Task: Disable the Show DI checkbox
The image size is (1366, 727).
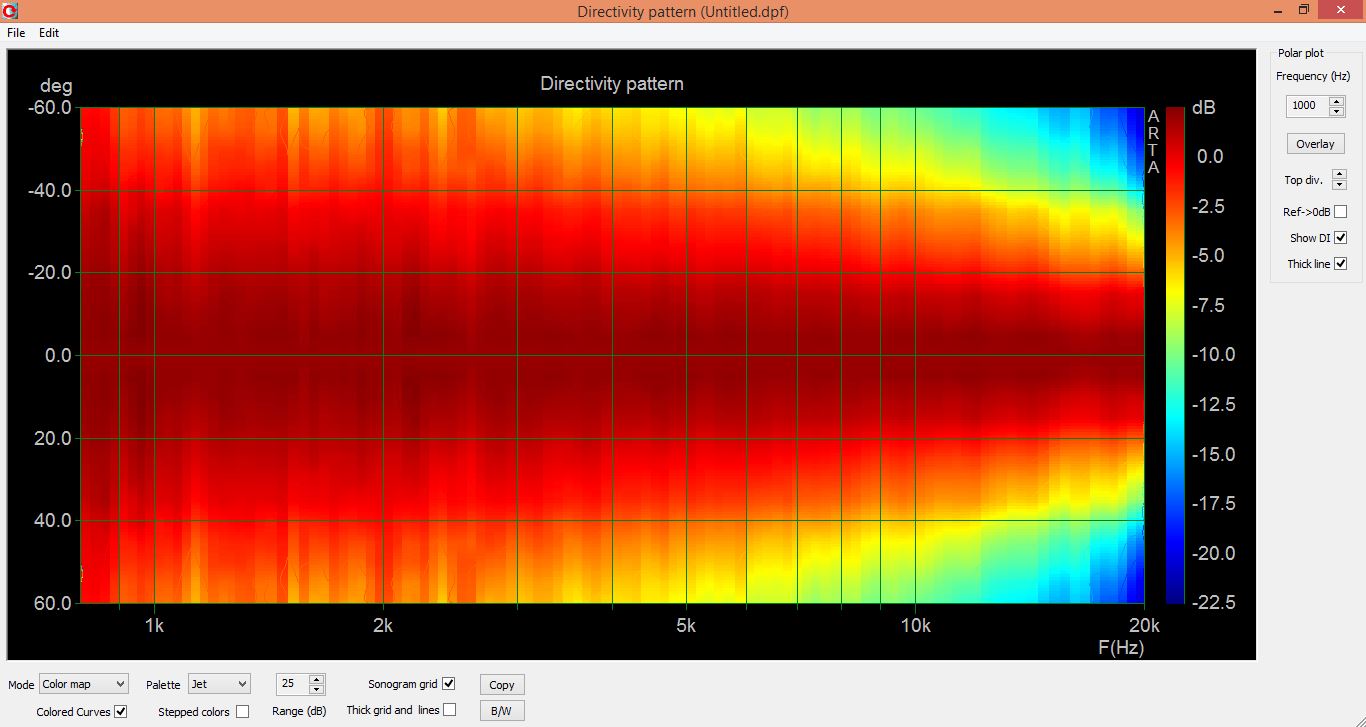Action: point(1341,238)
